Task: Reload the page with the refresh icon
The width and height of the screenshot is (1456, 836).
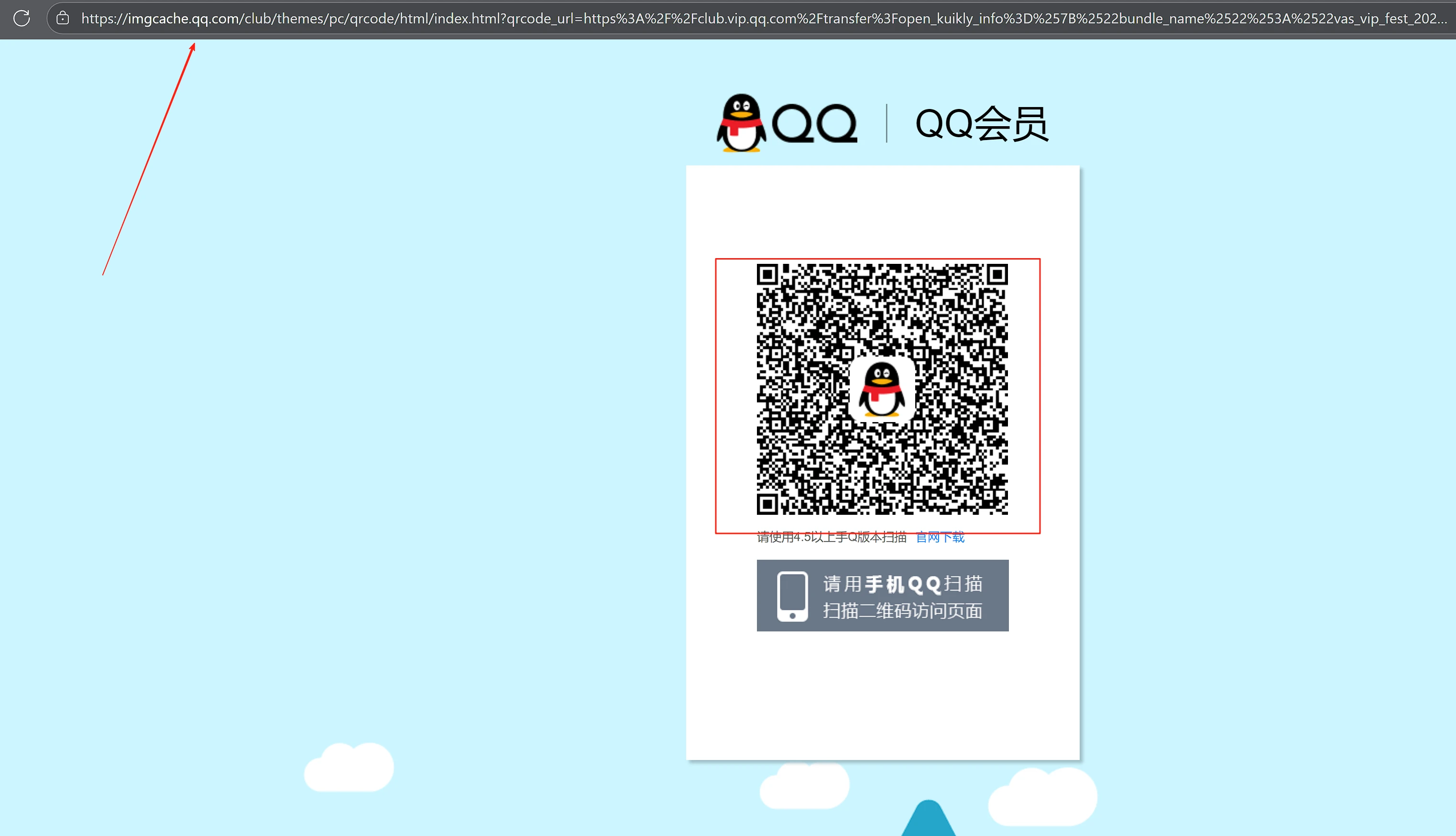Action: click(x=22, y=18)
